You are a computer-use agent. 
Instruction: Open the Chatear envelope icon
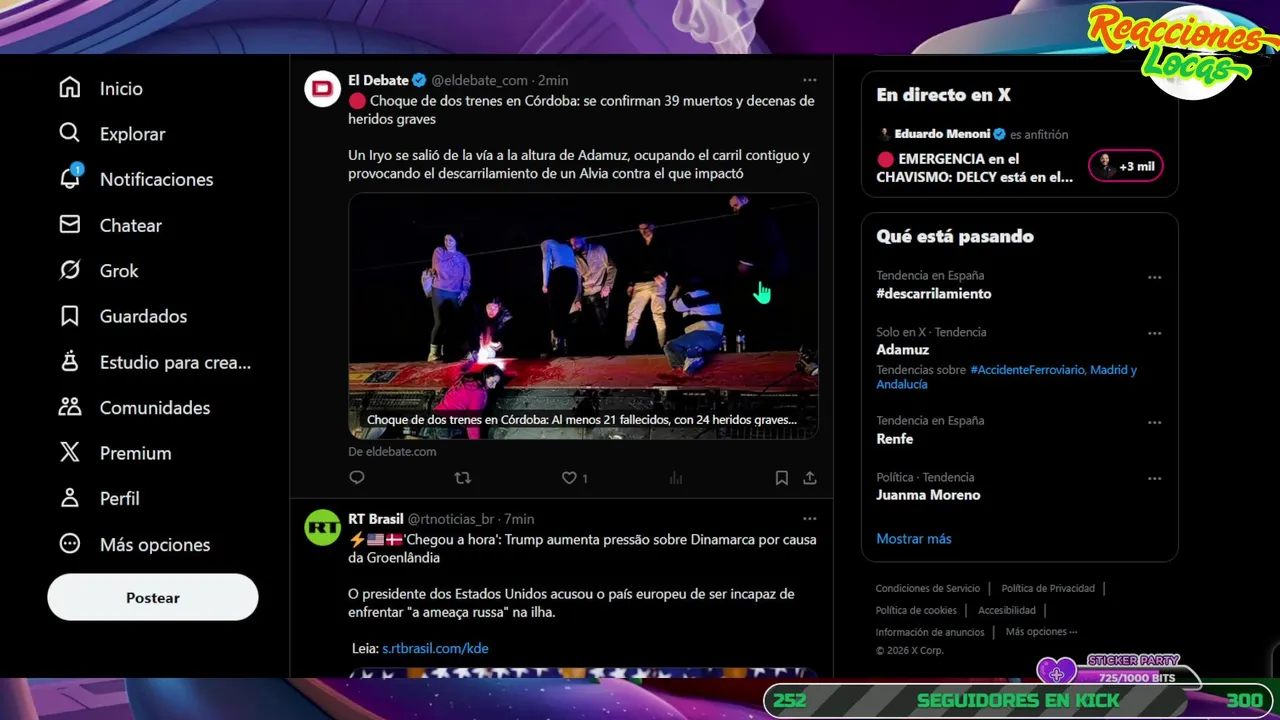pyautogui.click(x=69, y=225)
